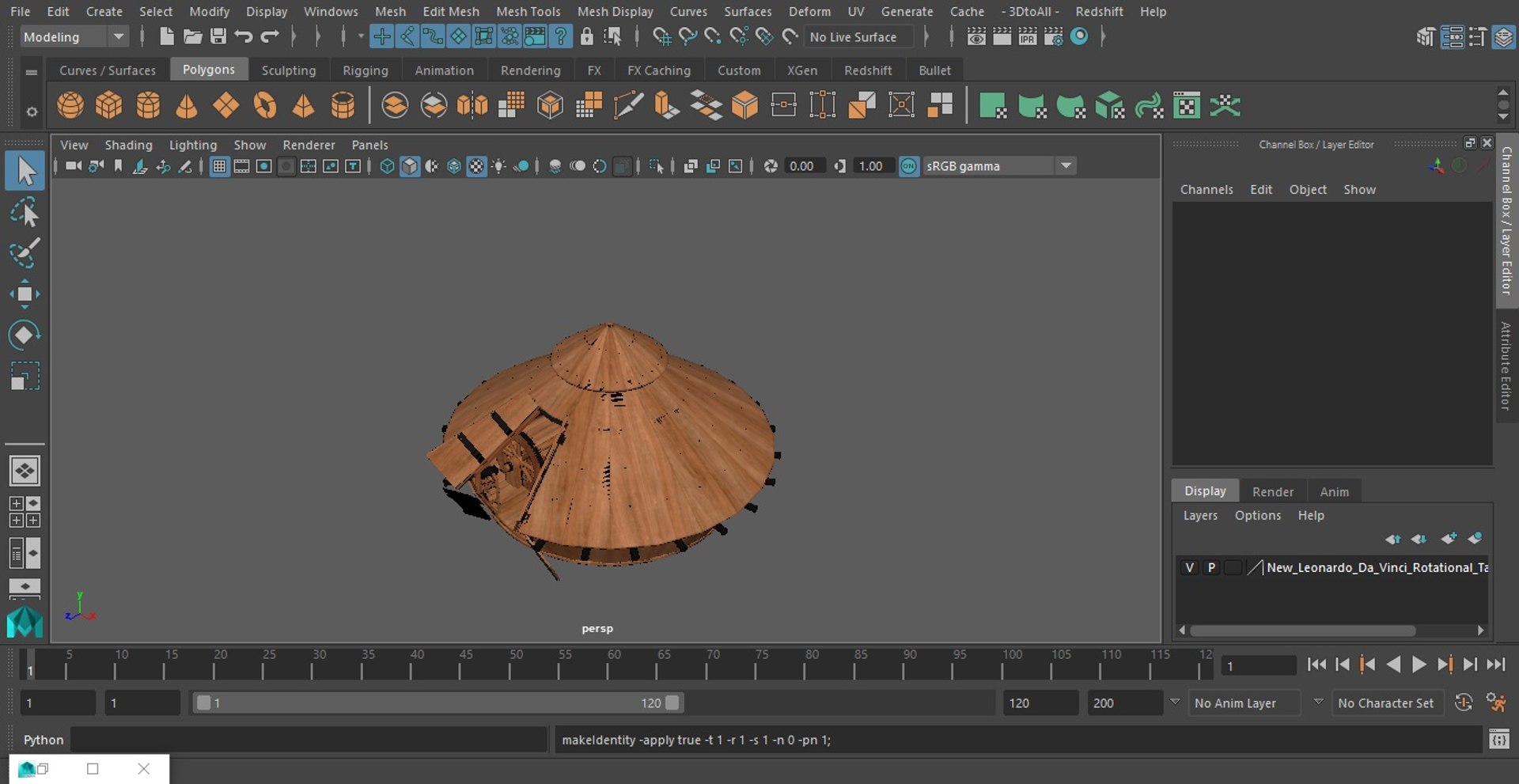Activate the Lasso Select tool
This screenshot has height=784, width=1519.
[25, 213]
